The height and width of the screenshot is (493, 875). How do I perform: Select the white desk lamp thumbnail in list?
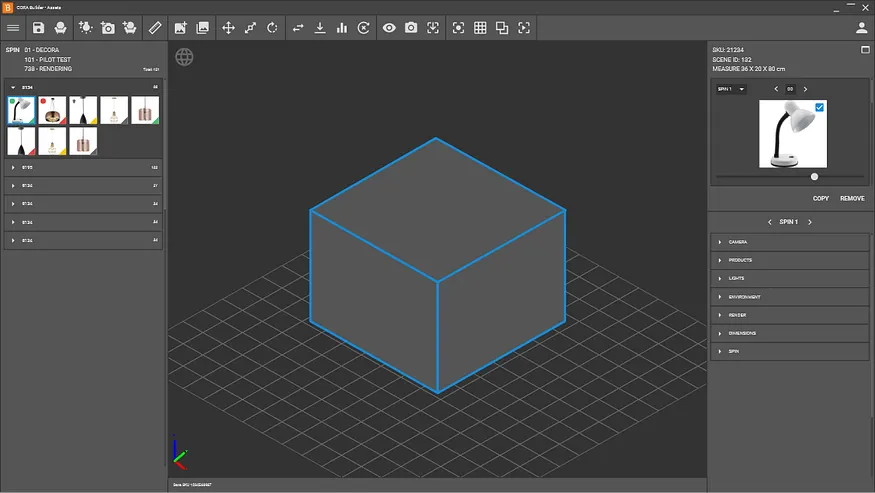click(21, 110)
